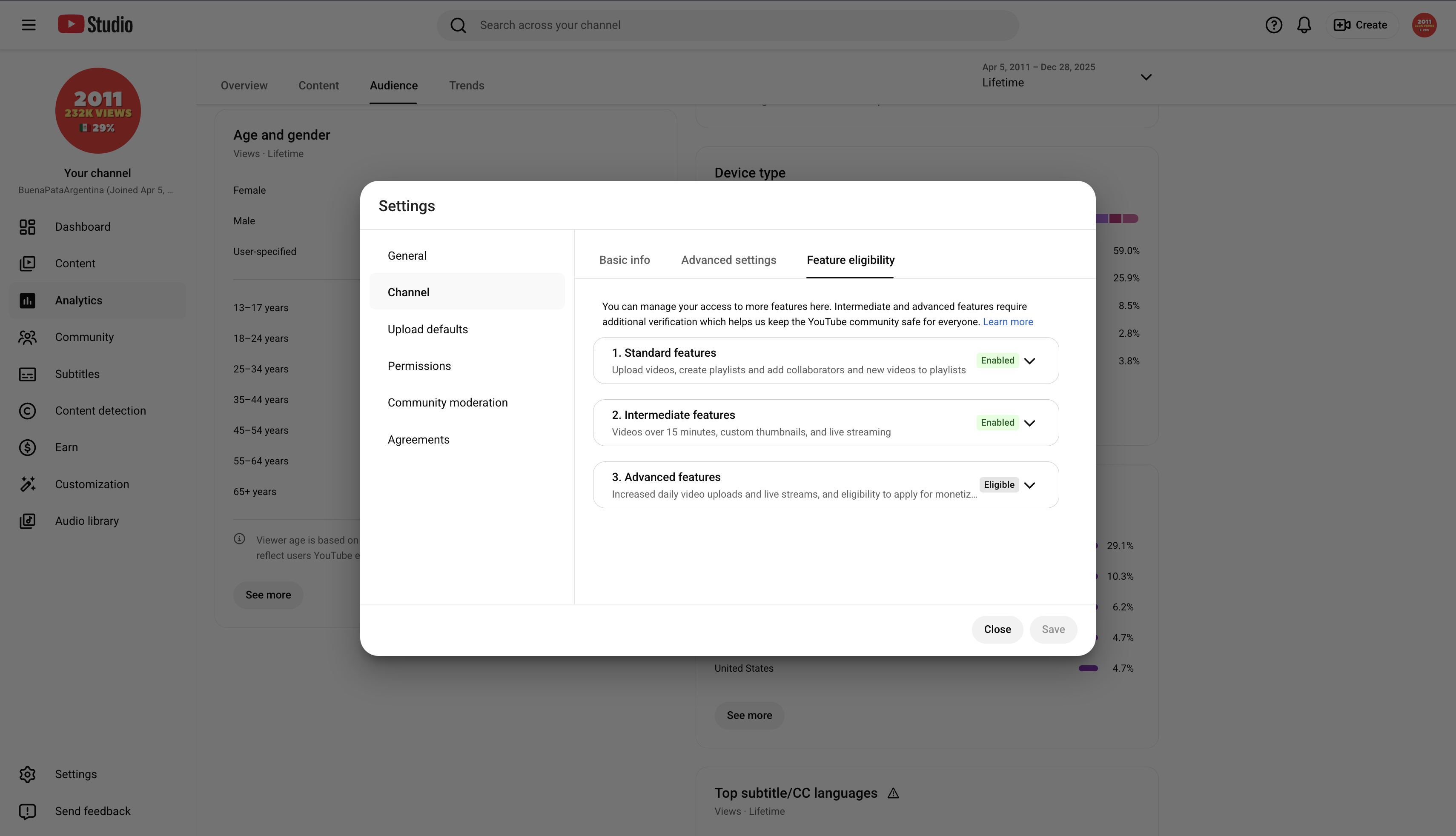Screen dimensions: 1456x836
Task: Click the Your channel heading
Action: [97, 173]
